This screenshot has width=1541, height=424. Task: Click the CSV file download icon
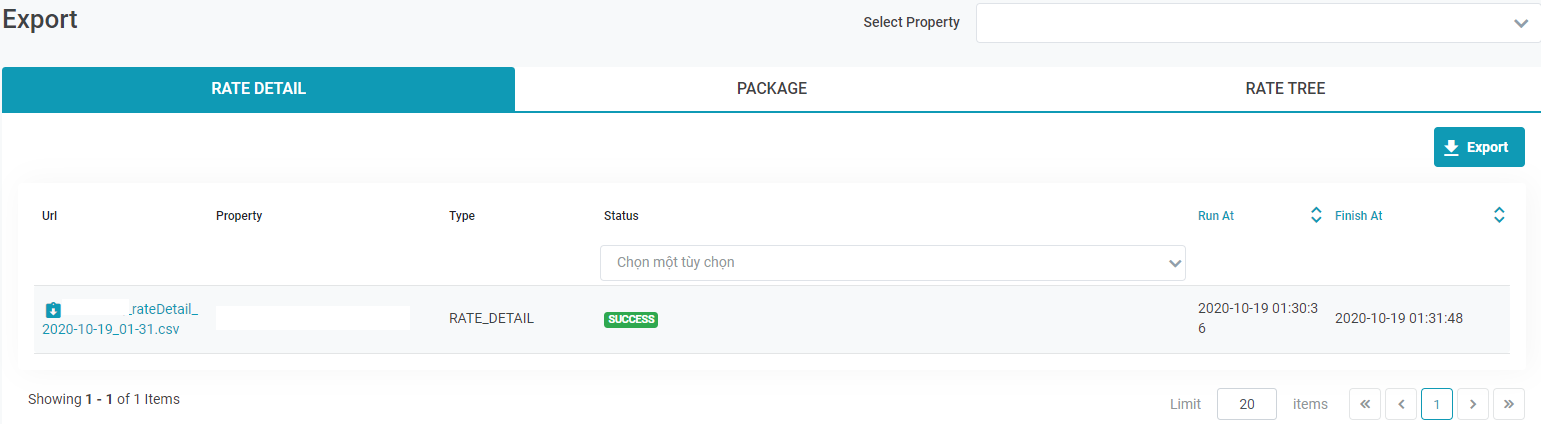[x=53, y=310]
